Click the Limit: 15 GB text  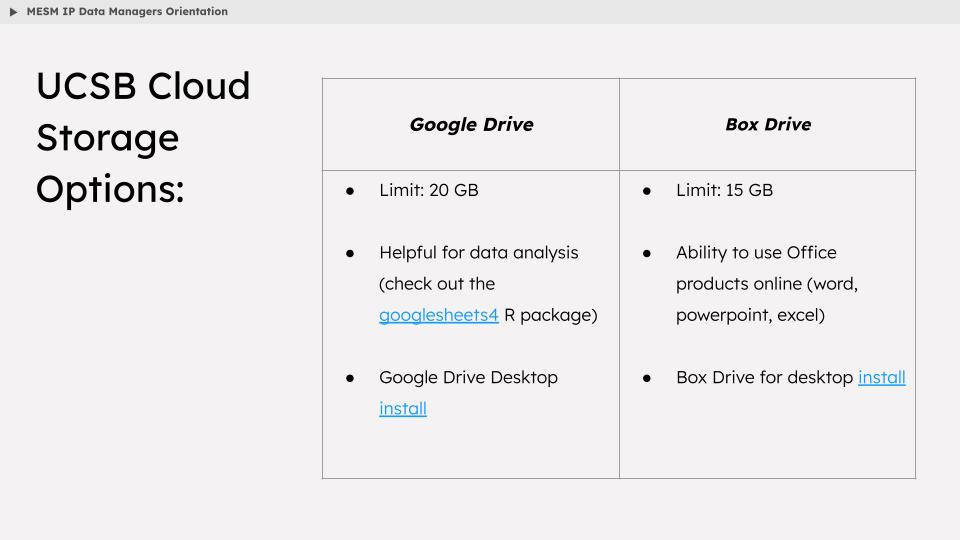click(x=724, y=190)
